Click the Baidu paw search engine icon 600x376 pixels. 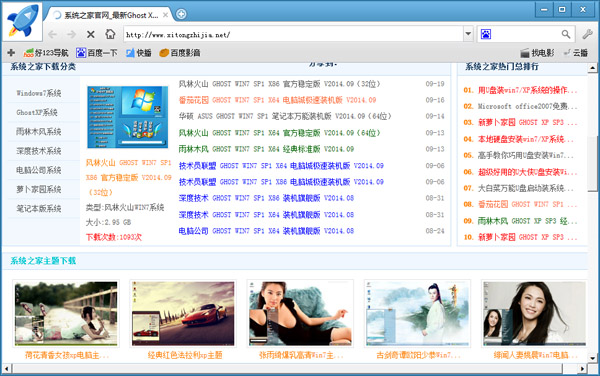tap(486, 34)
